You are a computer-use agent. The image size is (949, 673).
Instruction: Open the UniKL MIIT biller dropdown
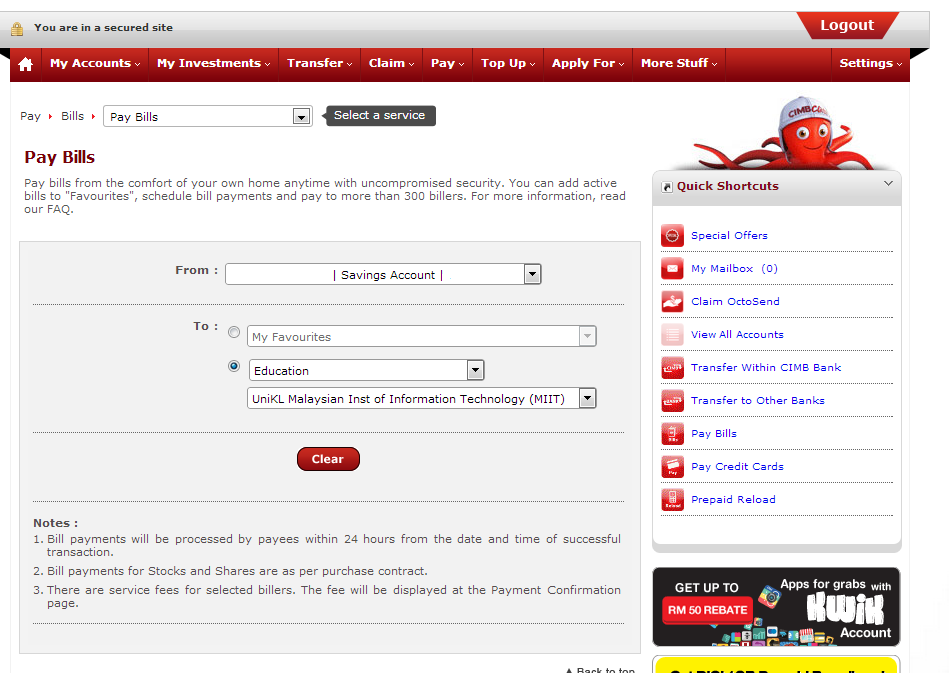(421, 398)
